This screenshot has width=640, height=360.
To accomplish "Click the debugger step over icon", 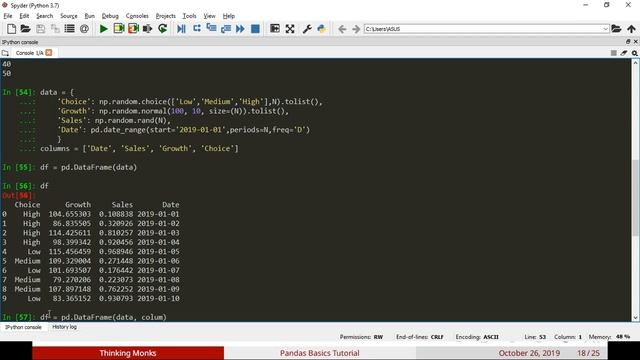I will pyautogui.click(x=197, y=29).
